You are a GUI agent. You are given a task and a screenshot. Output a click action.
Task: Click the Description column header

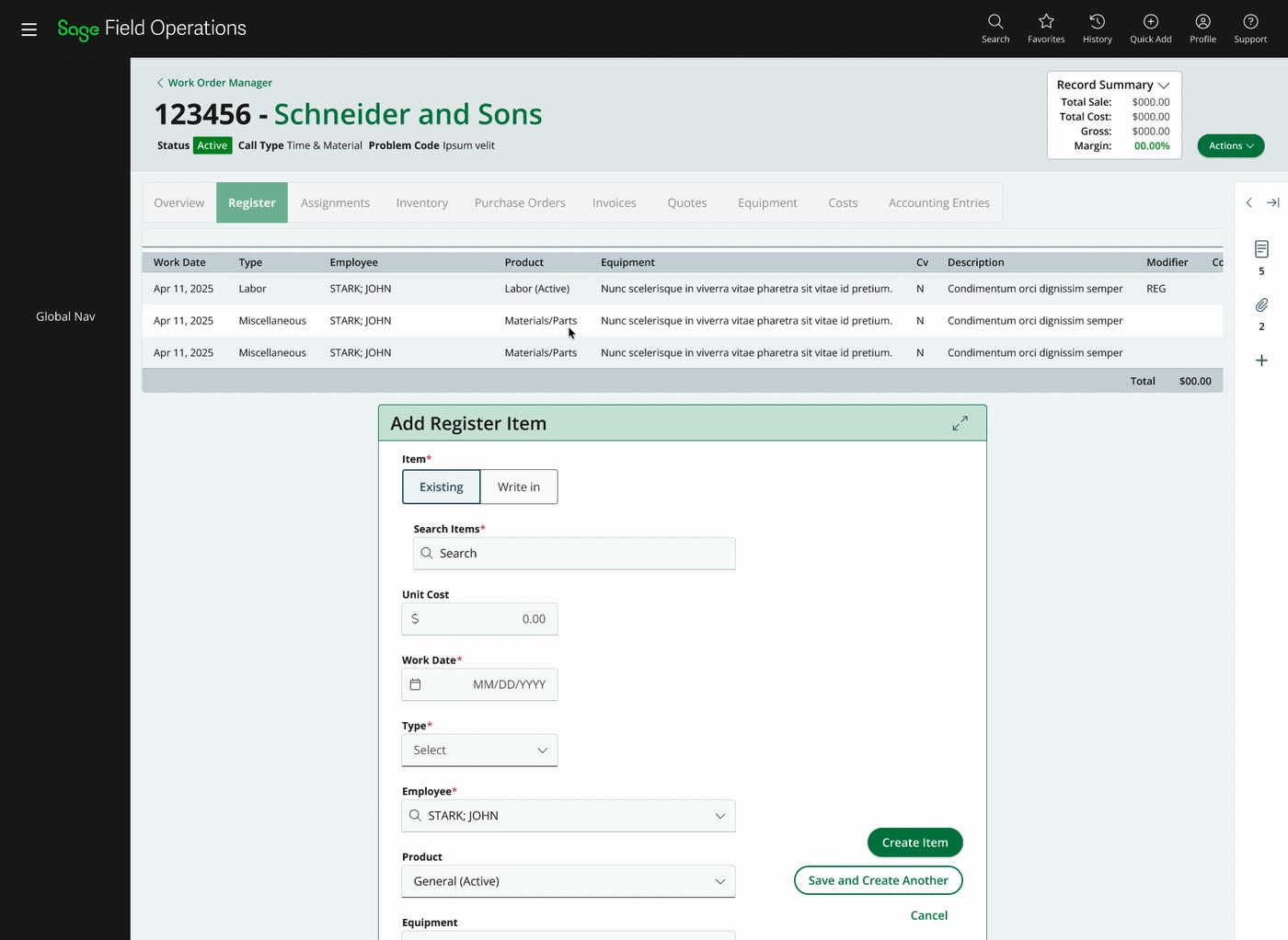(976, 262)
